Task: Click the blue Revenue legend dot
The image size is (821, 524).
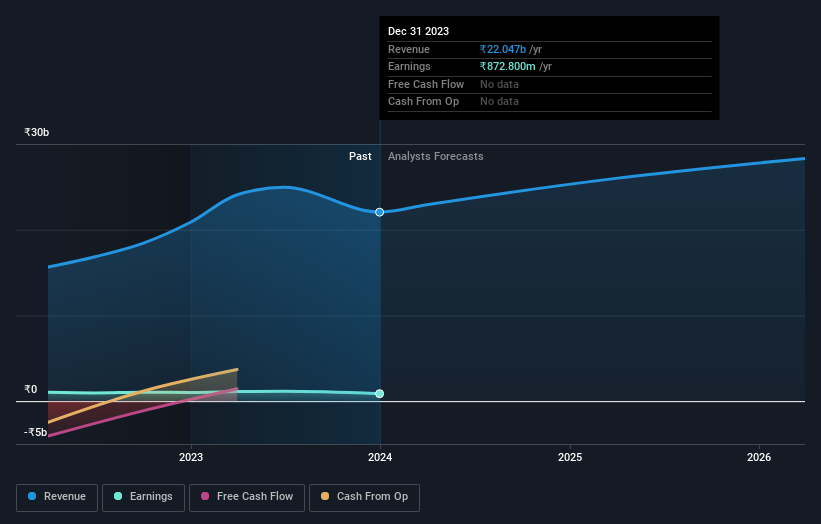Action: 32,496
